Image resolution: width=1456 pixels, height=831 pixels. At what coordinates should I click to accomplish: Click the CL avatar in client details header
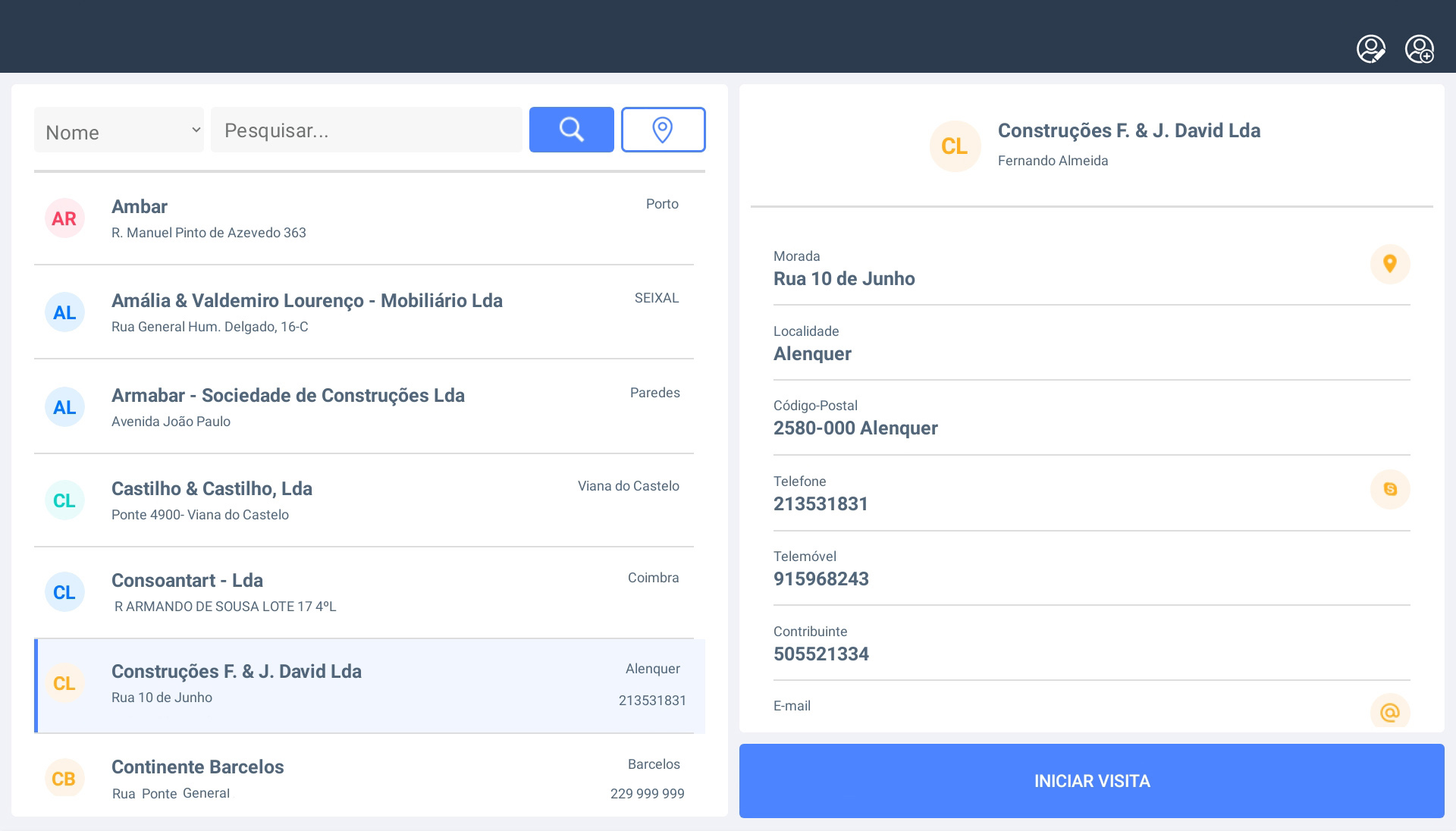pyautogui.click(x=955, y=146)
